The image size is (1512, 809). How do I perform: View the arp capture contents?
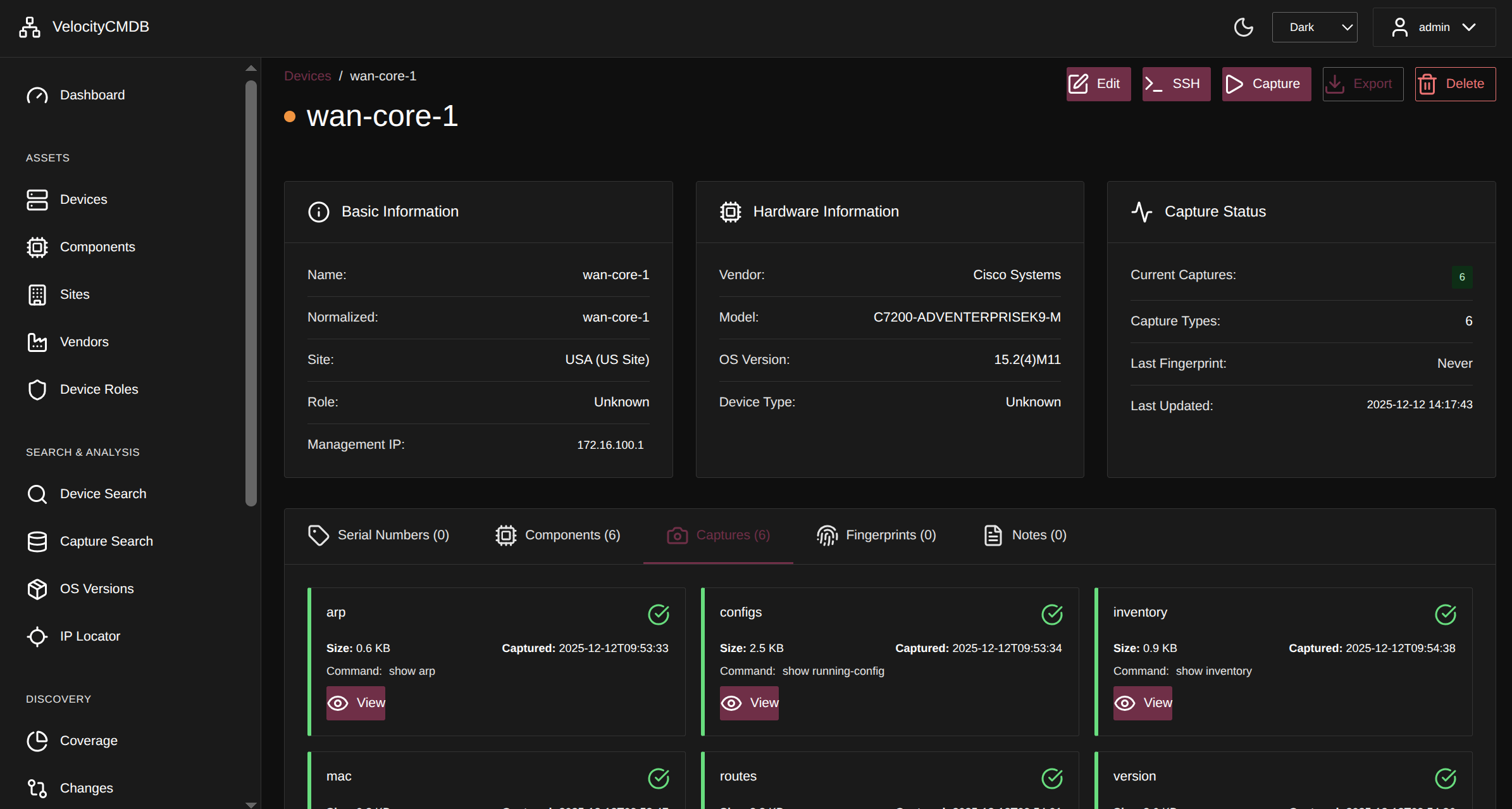(356, 703)
